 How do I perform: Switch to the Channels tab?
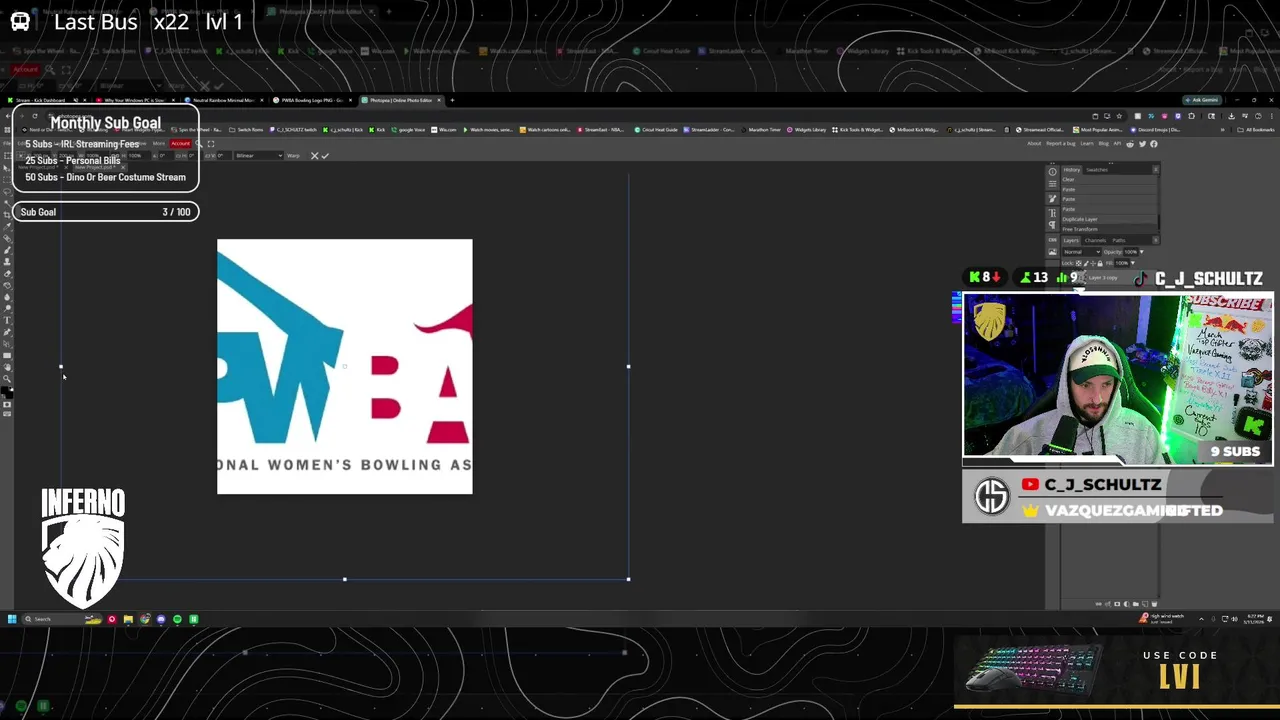pyautogui.click(x=1095, y=240)
